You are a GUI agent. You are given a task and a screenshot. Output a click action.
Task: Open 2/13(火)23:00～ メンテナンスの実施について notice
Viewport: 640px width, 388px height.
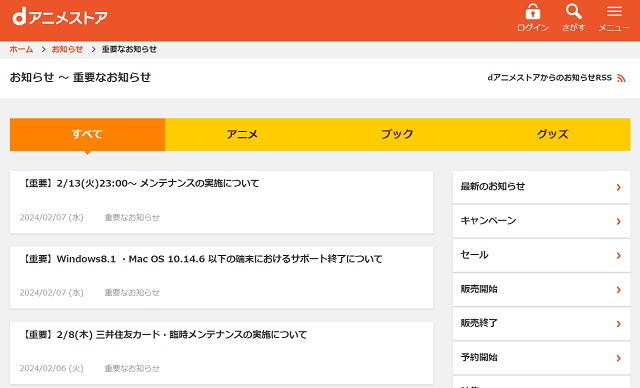(x=221, y=202)
